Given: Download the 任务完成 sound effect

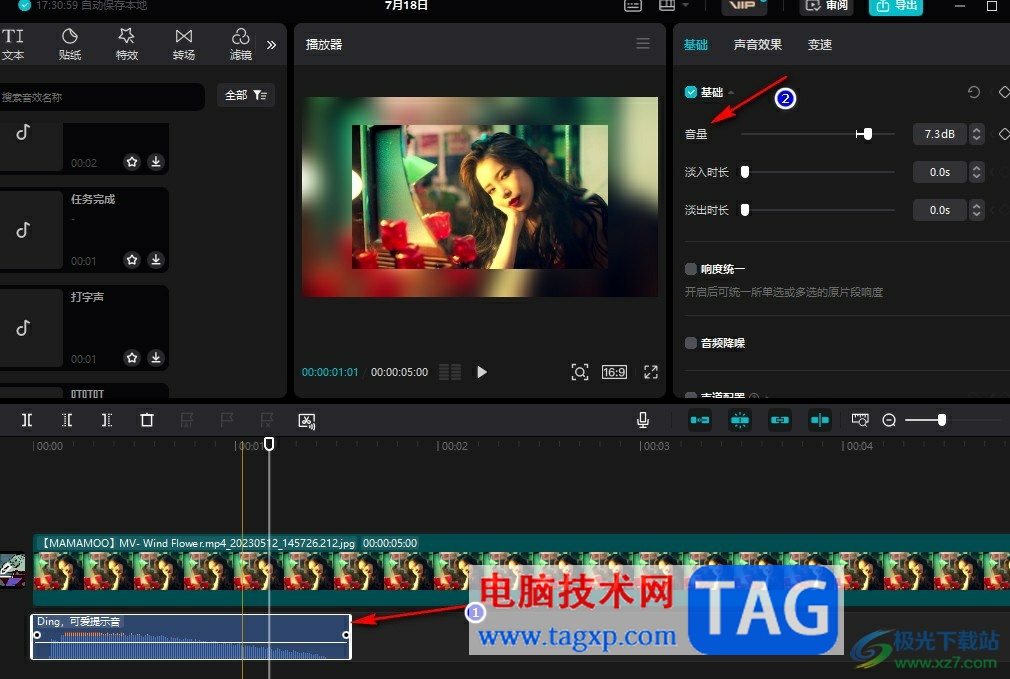Looking at the screenshot, I should pos(156,260).
